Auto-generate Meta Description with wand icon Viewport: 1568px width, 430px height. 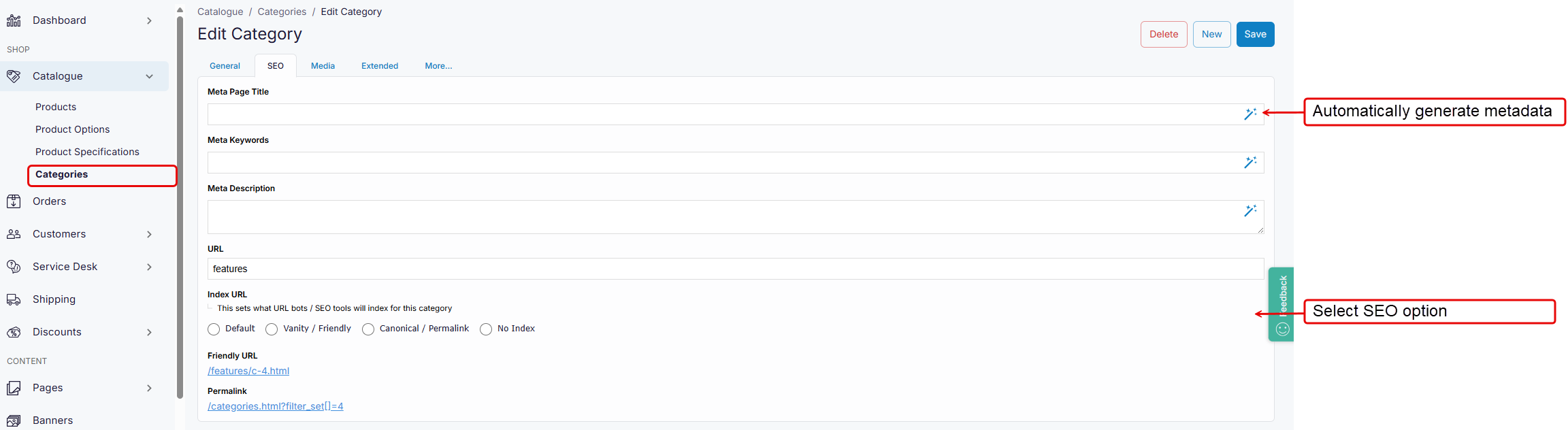pos(1250,211)
